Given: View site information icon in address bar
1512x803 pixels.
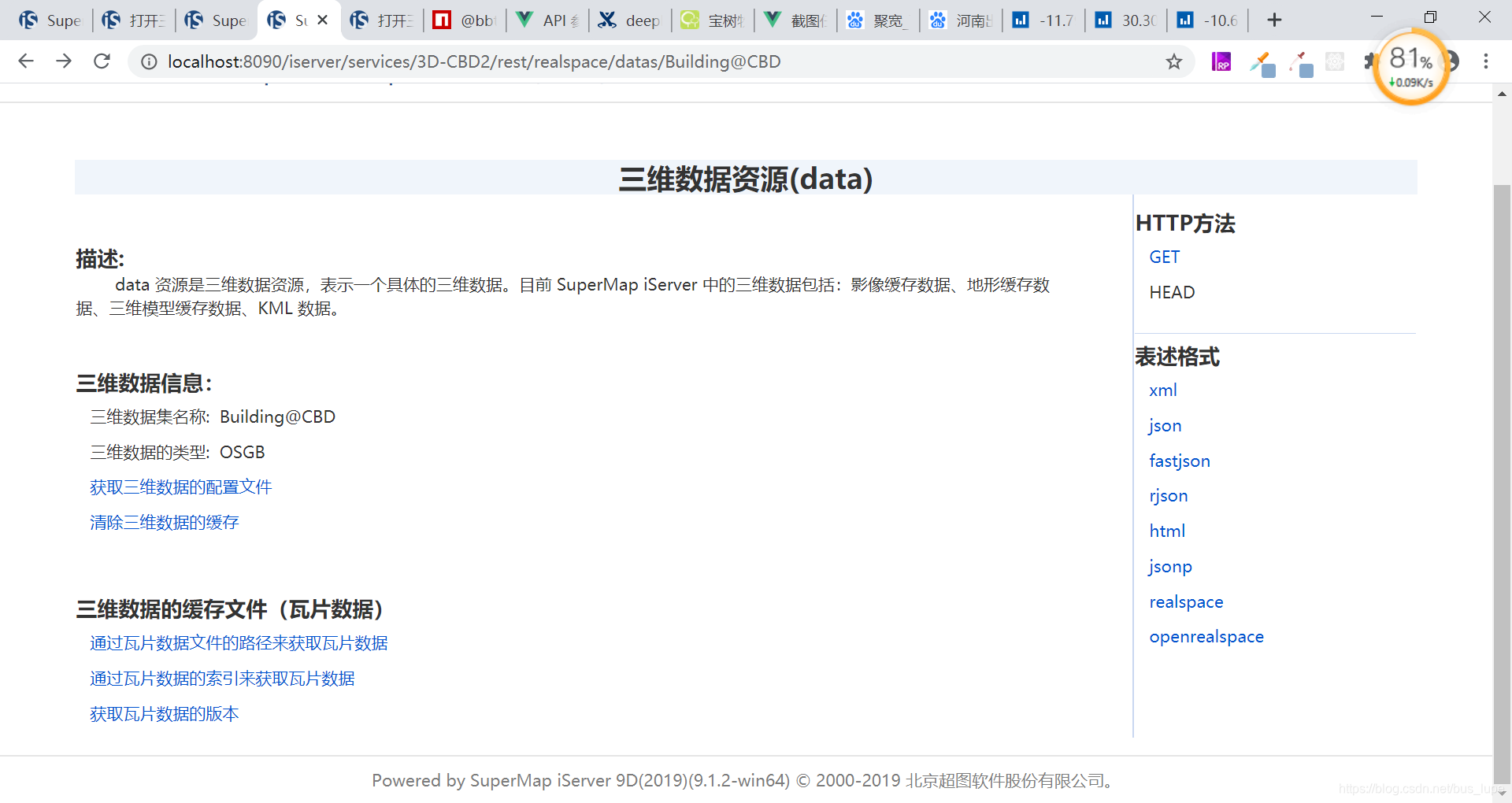Looking at the screenshot, I should tap(149, 61).
